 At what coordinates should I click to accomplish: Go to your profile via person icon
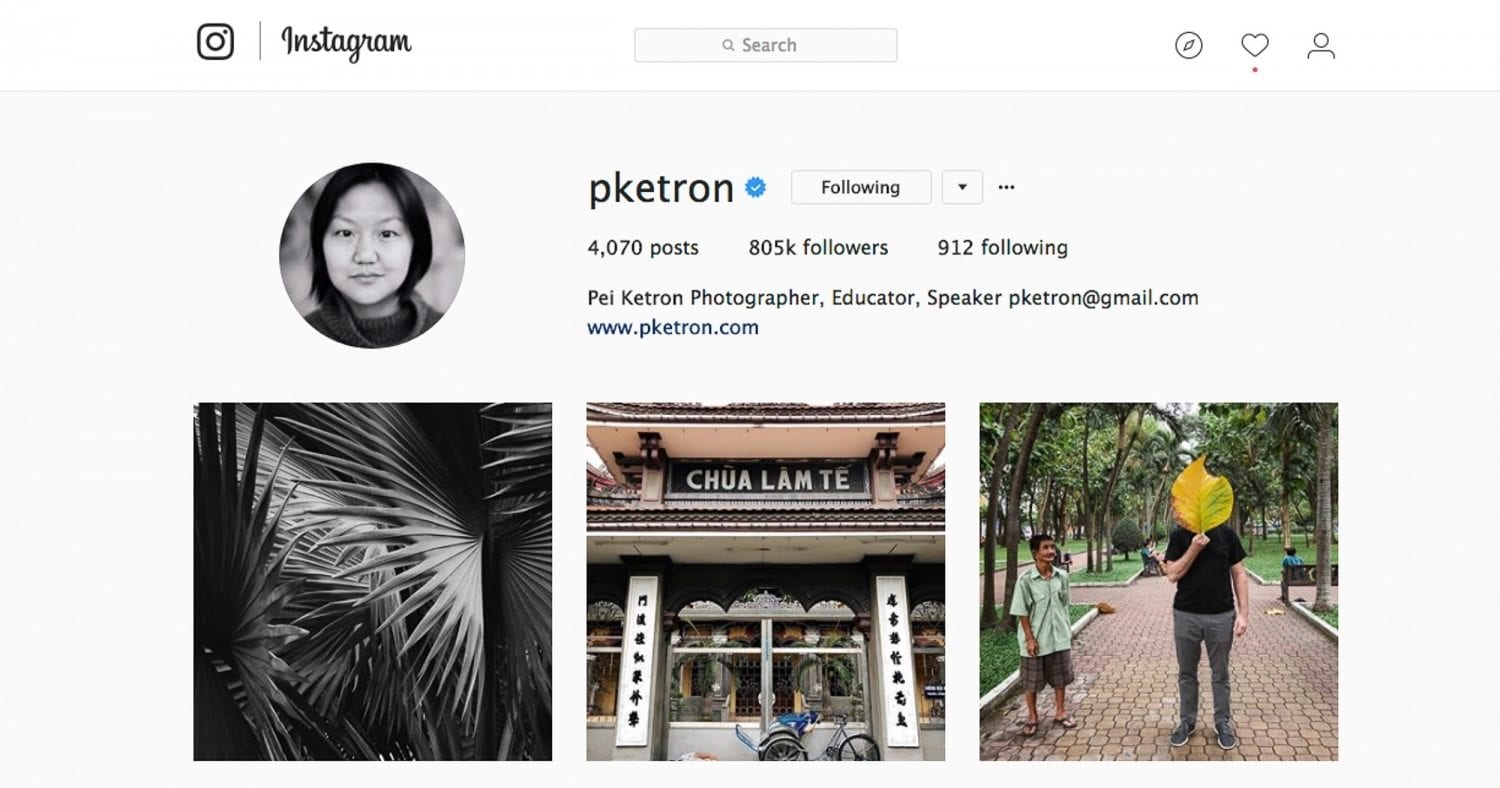click(1321, 45)
